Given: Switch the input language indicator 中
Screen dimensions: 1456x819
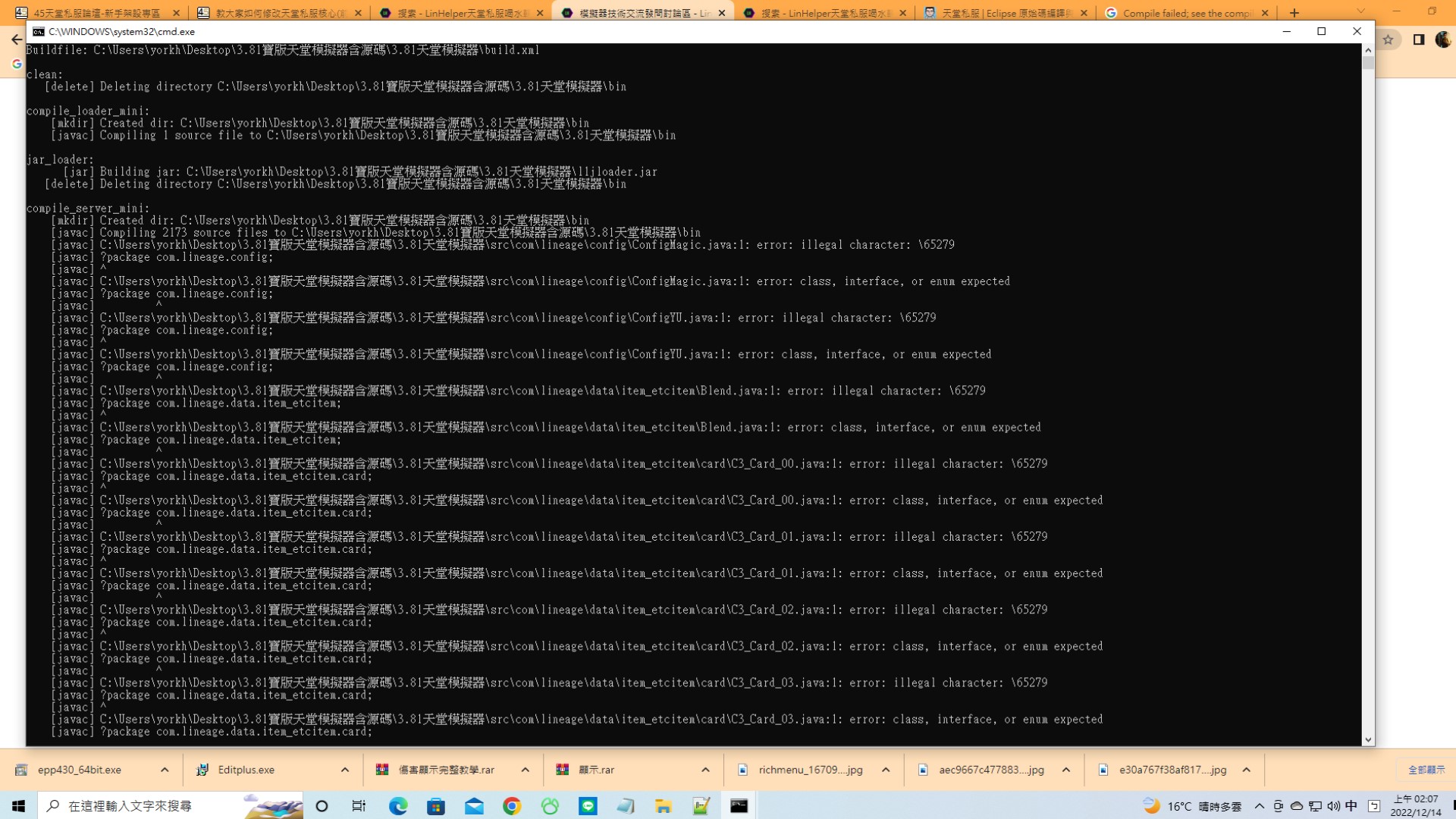Looking at the screenshot, I should pos(1351,806).
